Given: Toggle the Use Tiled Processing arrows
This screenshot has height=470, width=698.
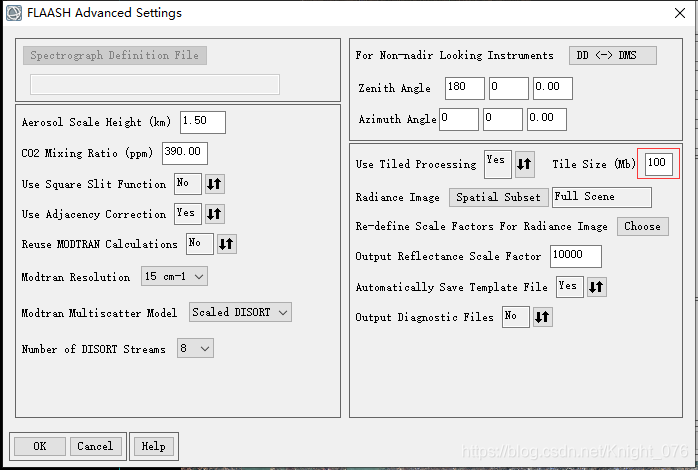Looking at the screenshot, I should tap(525, 164).
